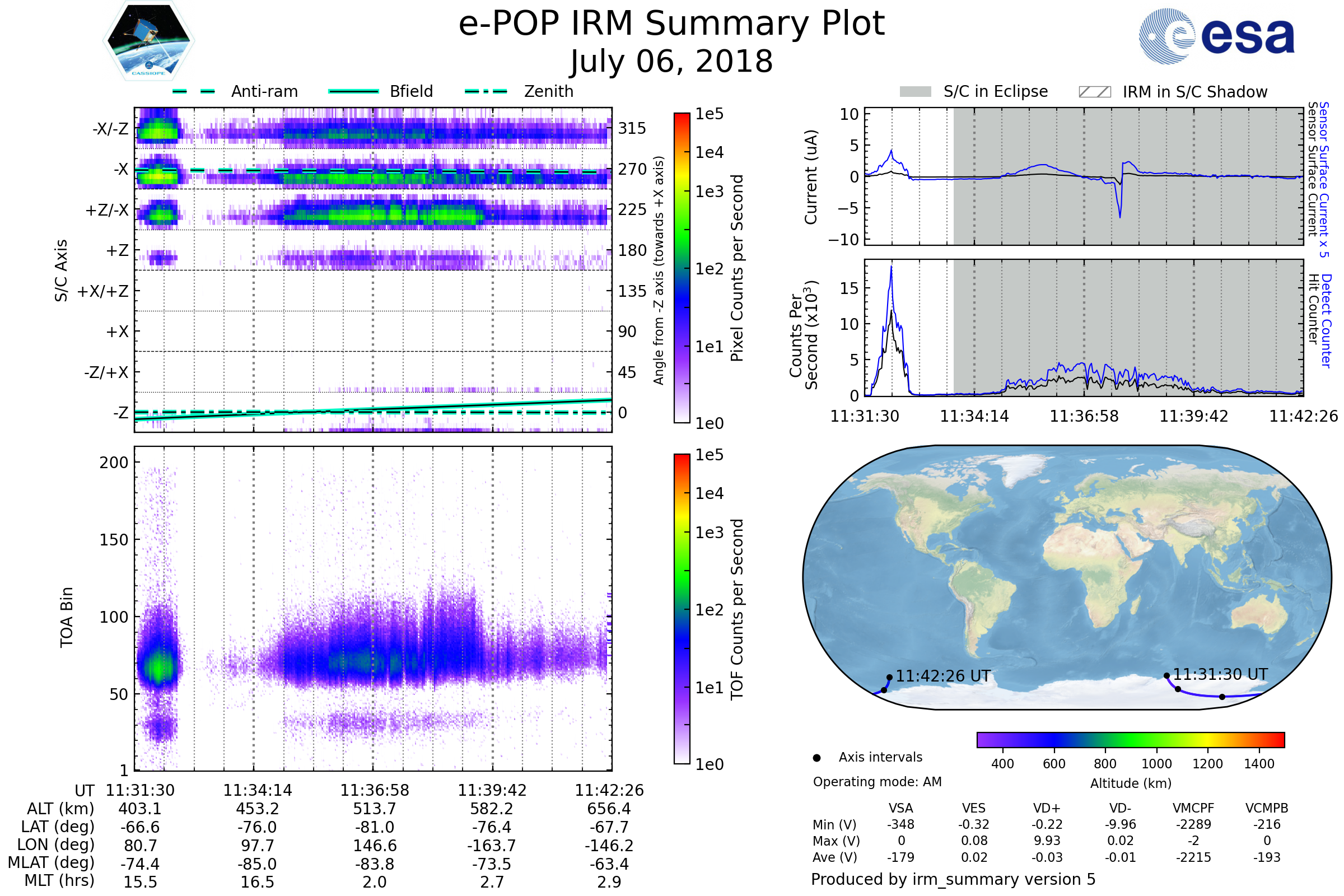Click the Anti-ram dashed line legend marker

click(194, 91)
